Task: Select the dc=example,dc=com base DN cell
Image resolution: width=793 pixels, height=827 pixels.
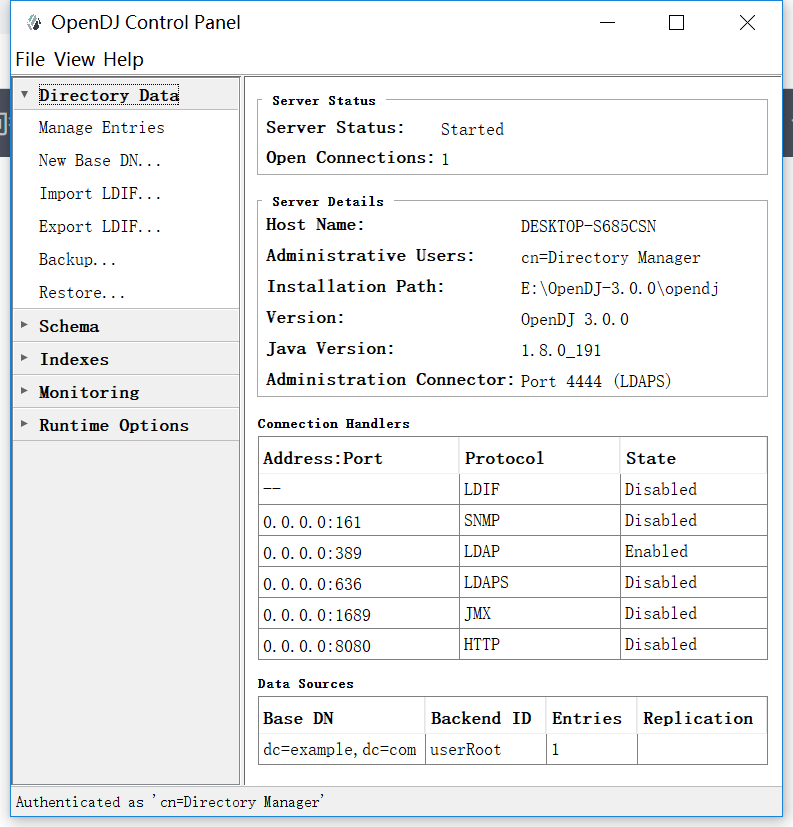Action: 342,749
